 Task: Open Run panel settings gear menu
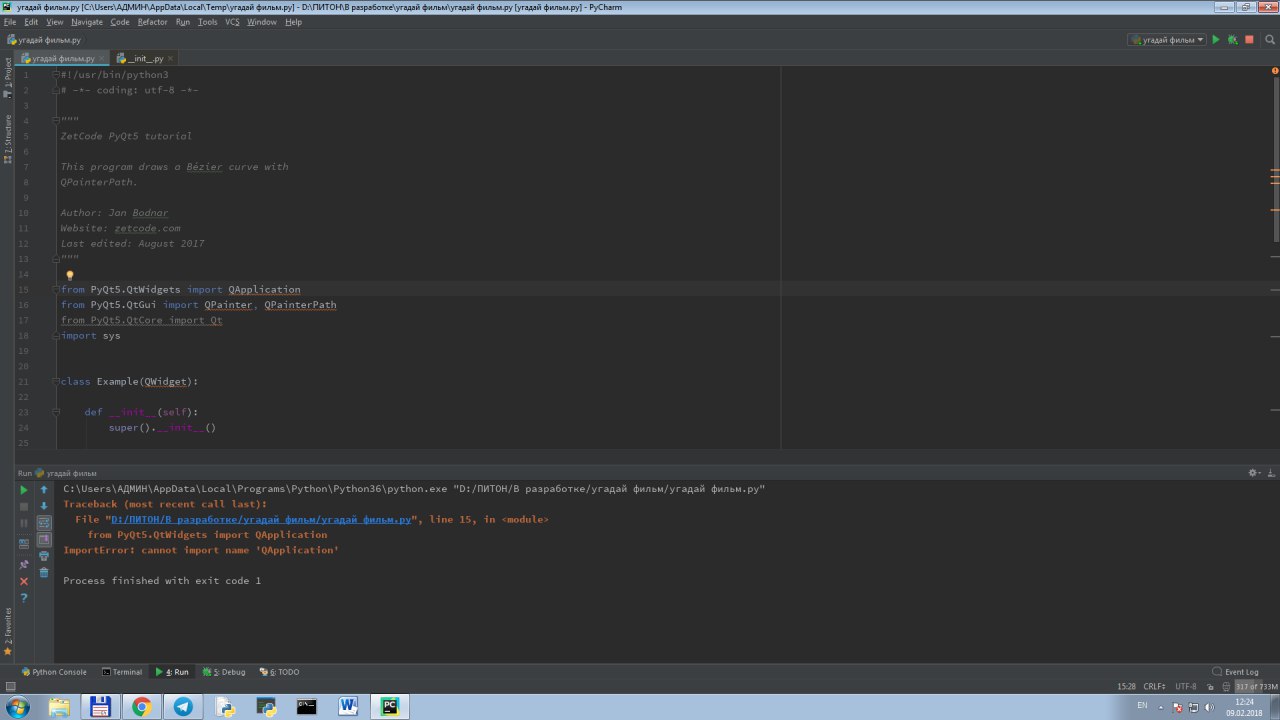(1254, 473)
